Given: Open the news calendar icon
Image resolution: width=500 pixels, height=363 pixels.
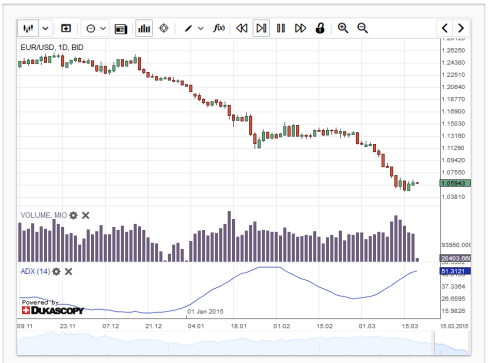Looking at the screenshot, I should point(121,29).
